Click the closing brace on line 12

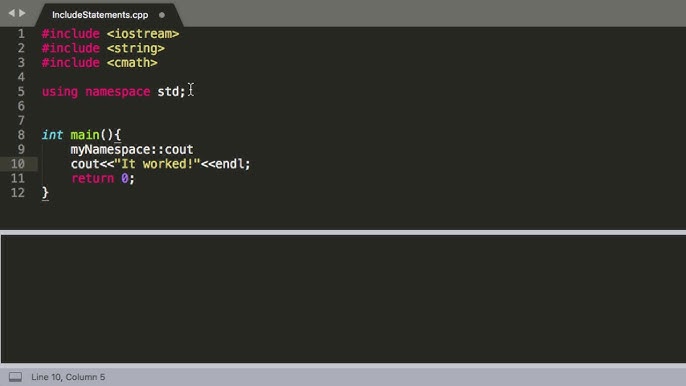click(45, 193)
